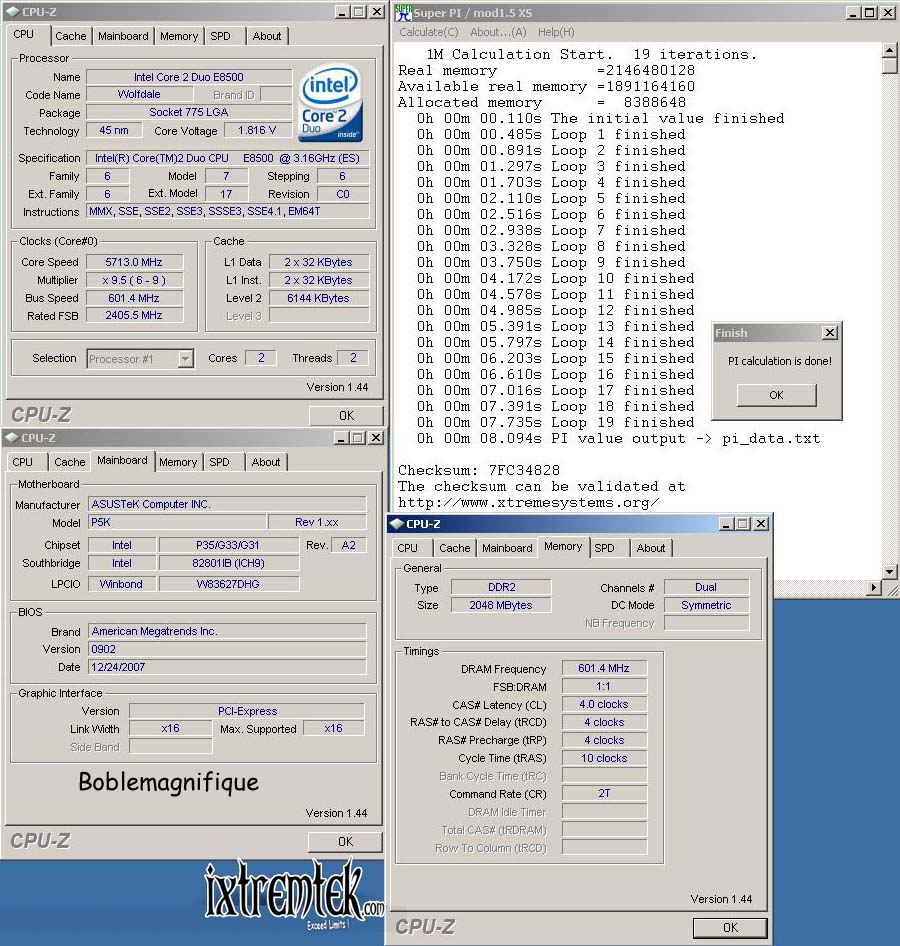
Task: Click the FSB:DRAM ratio 1:1
Action: (x=604, y=687)
